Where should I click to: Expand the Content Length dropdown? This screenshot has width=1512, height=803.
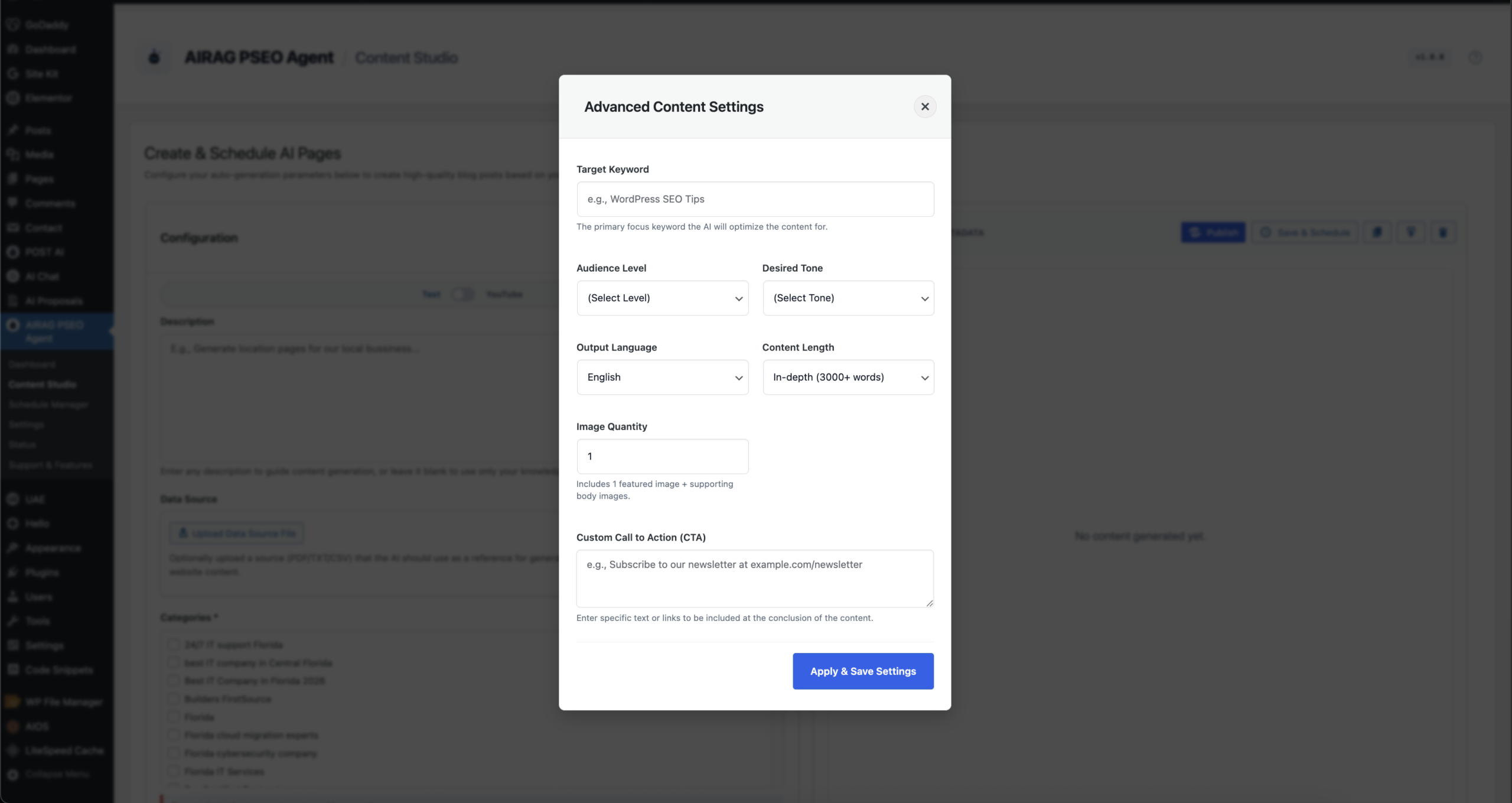tap(848, 377)
